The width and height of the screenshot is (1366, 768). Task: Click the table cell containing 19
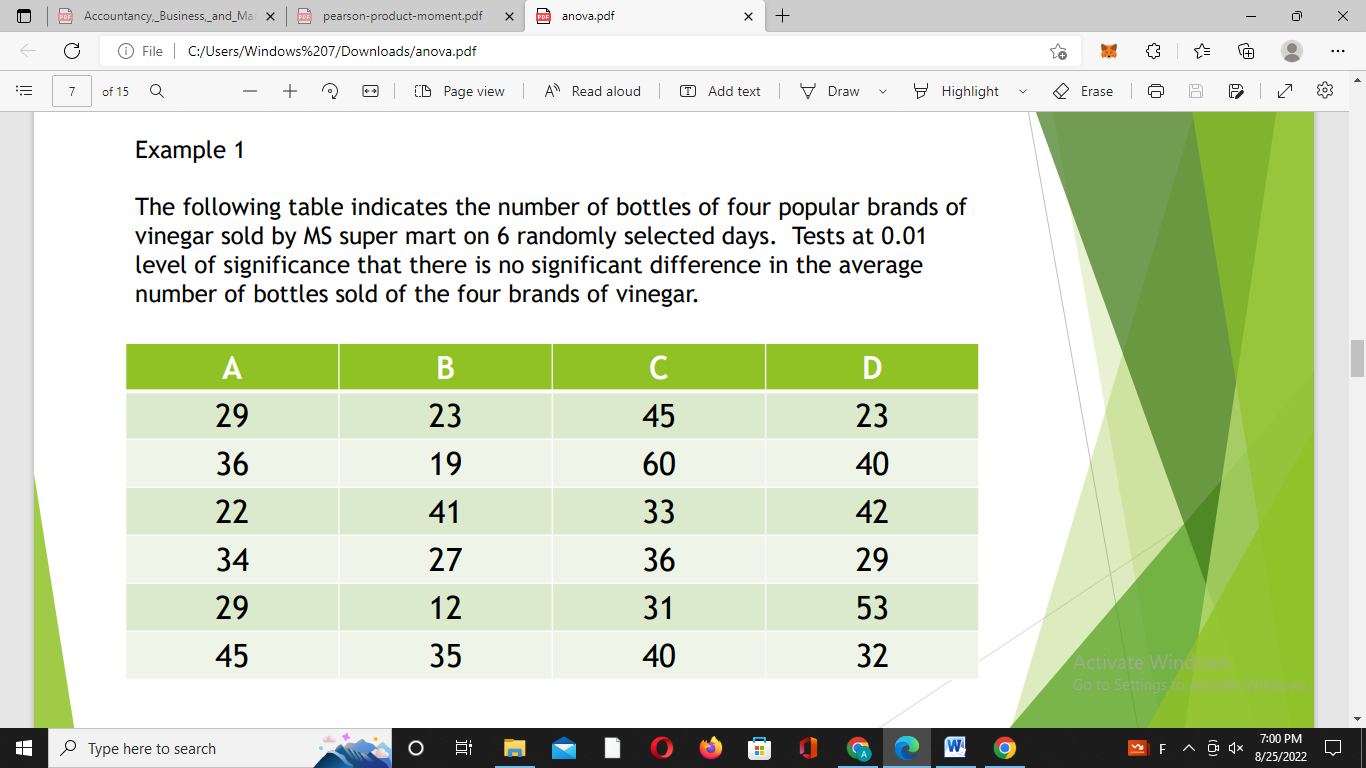445,464
